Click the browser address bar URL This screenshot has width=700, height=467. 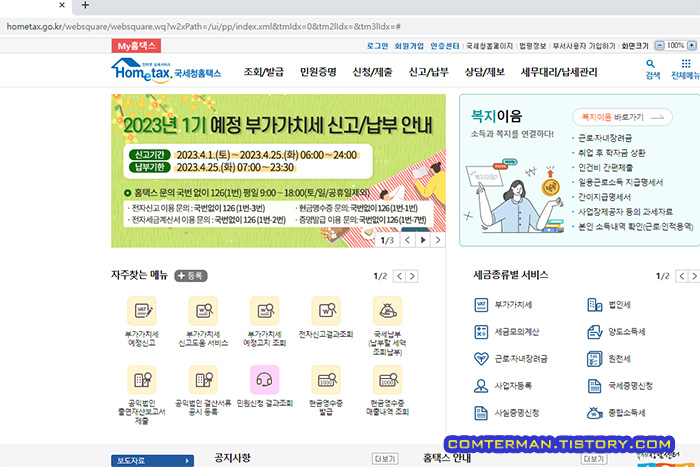pyautogui.click(x=204, y=27)
